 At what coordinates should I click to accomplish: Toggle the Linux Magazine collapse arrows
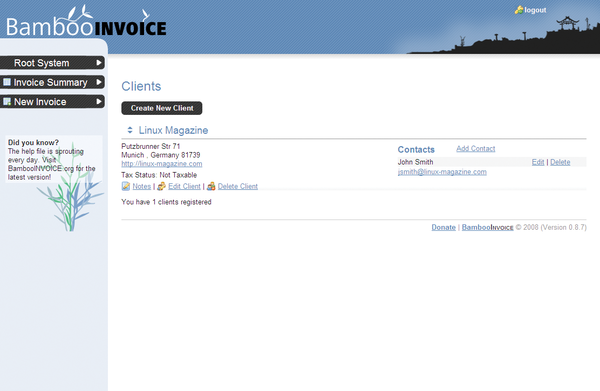click(x=130, y=130)
